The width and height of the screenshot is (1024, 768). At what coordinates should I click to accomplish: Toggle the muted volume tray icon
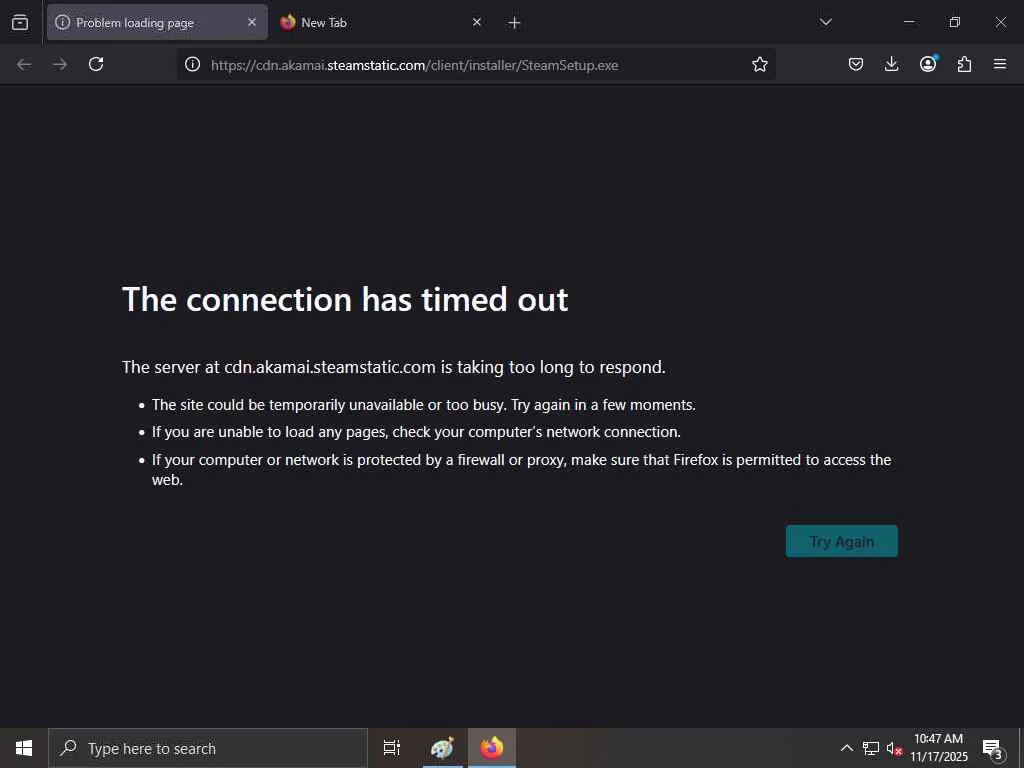tap(894, 748)
